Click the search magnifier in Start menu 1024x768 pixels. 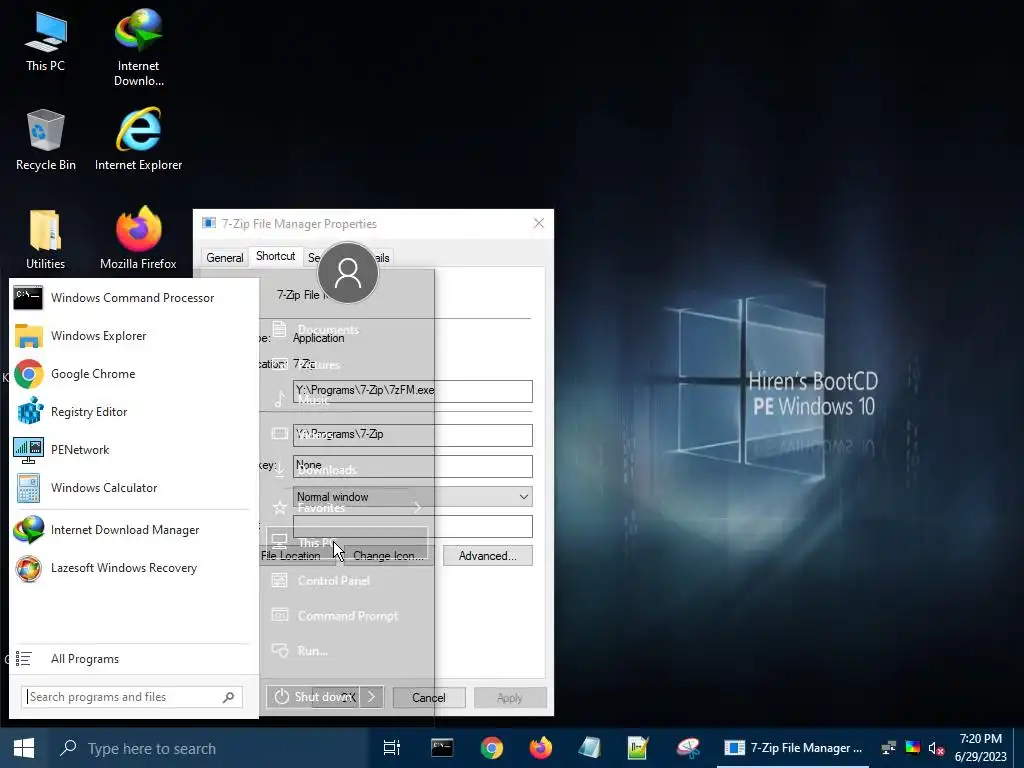point(229,697)
